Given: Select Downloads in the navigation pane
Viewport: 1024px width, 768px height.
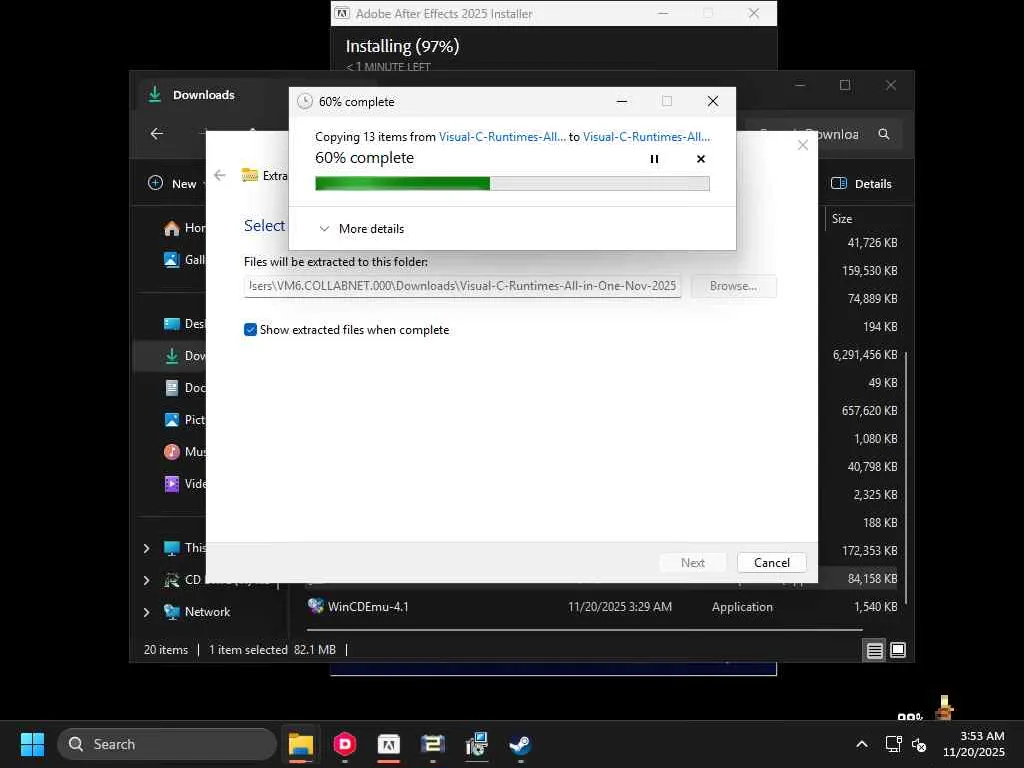Looking at the screenshot, I should pyautogui.click(x=185, y=356).
